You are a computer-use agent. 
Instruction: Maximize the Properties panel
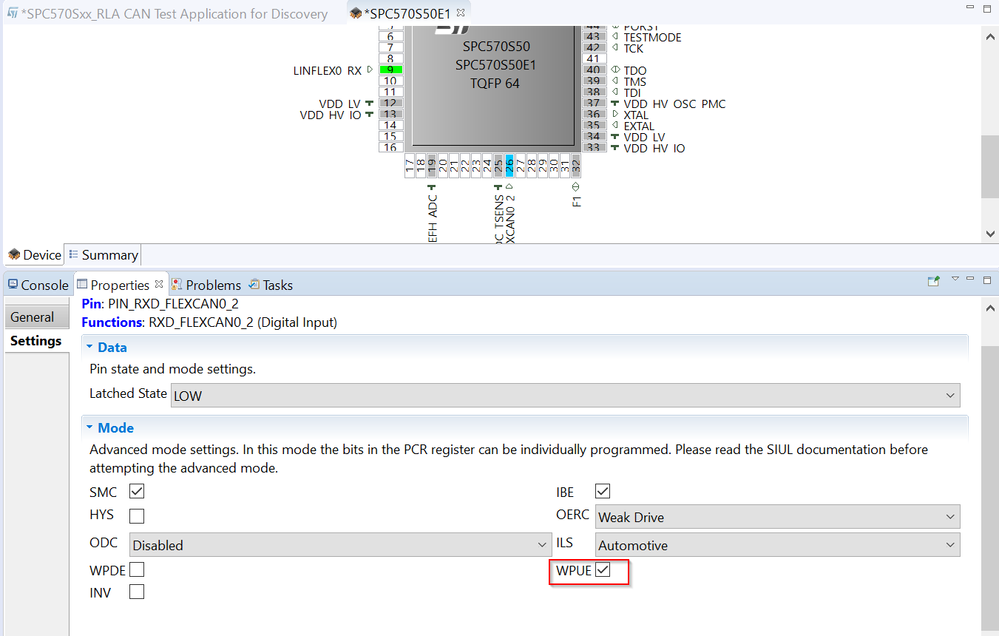tap(987, 280)
